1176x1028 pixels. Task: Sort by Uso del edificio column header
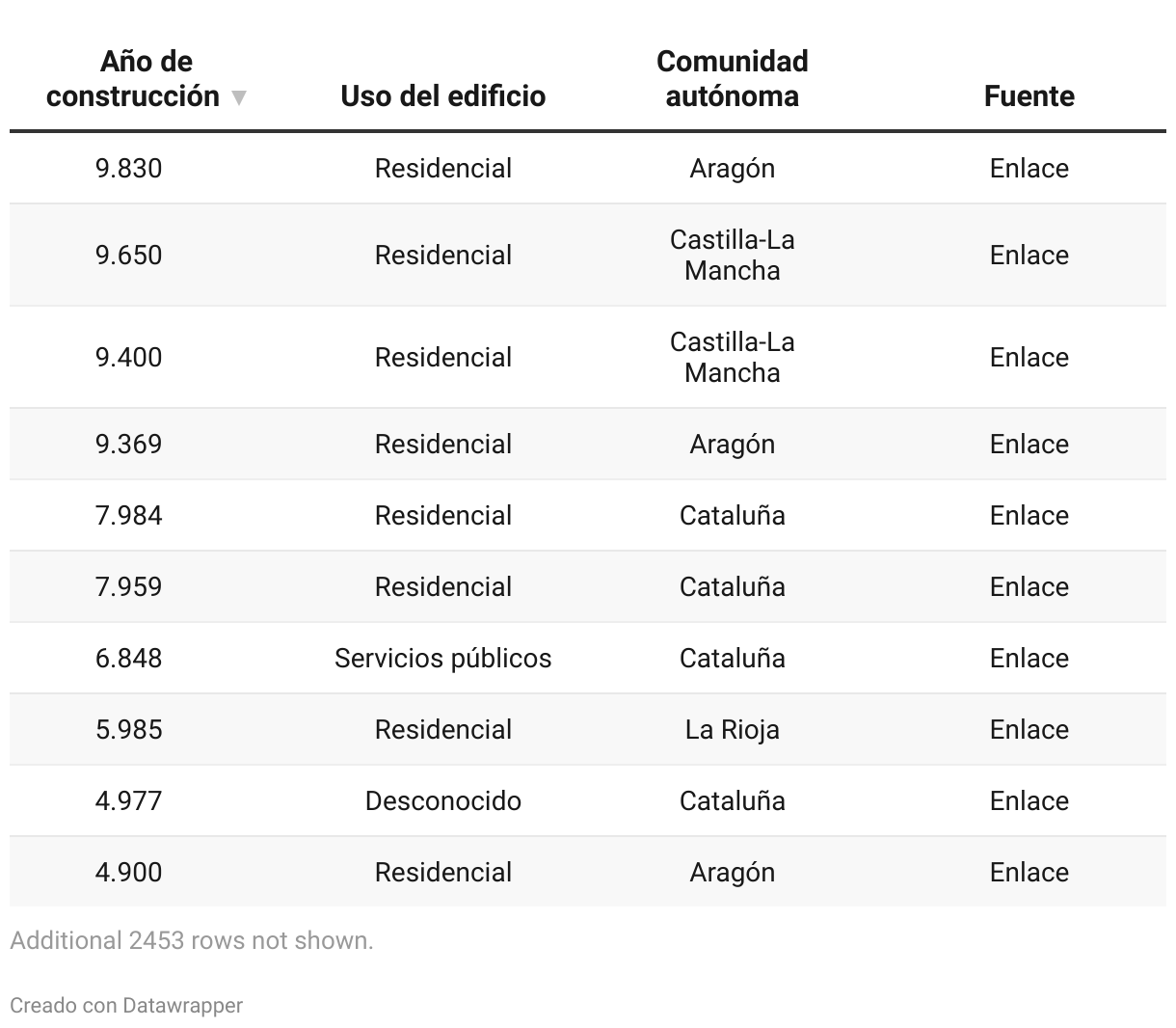(443, 95)
